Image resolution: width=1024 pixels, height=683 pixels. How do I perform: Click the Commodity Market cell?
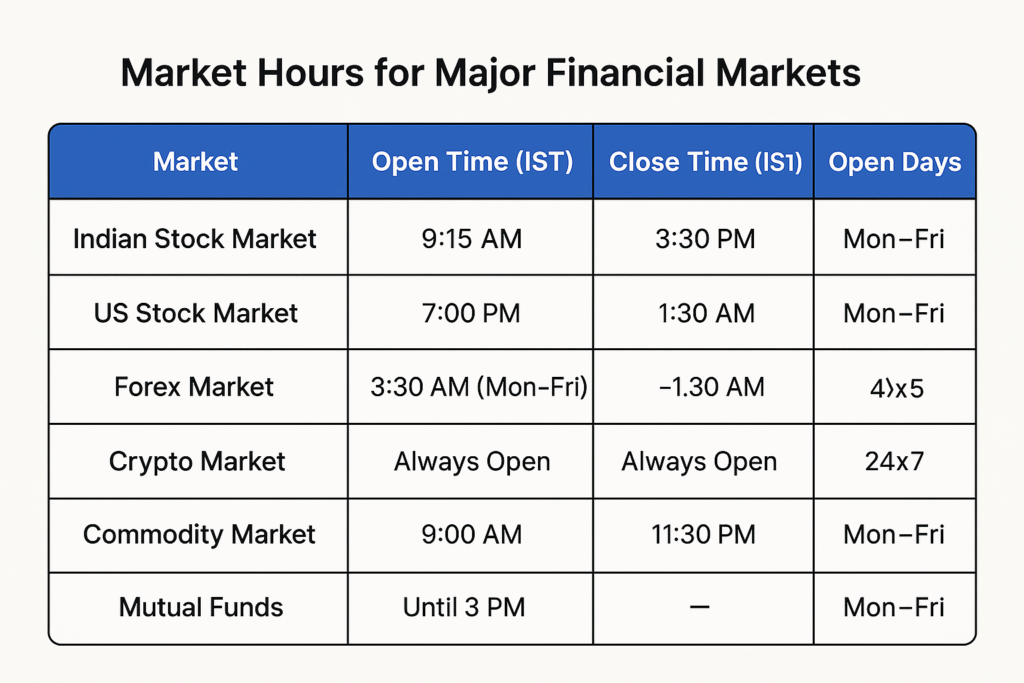199,535
